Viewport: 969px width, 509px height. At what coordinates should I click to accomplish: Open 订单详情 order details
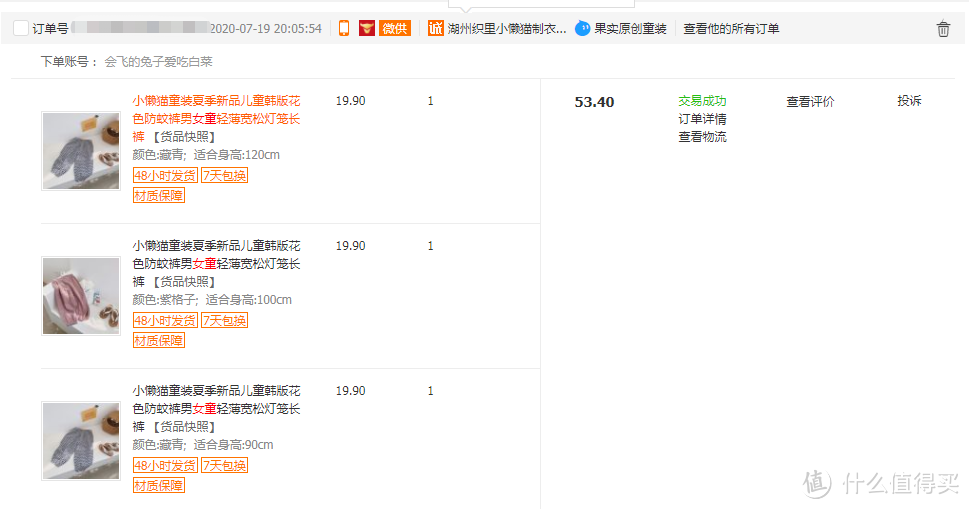(702, 119)
